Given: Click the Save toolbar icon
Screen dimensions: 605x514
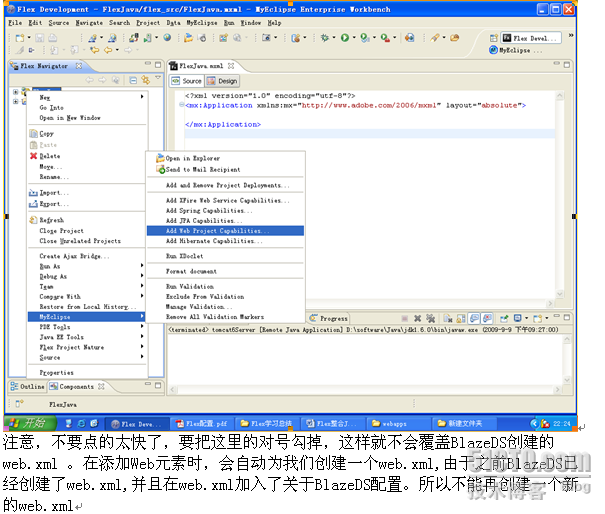Looking at the screenshot, I should (x=40, y=38).
